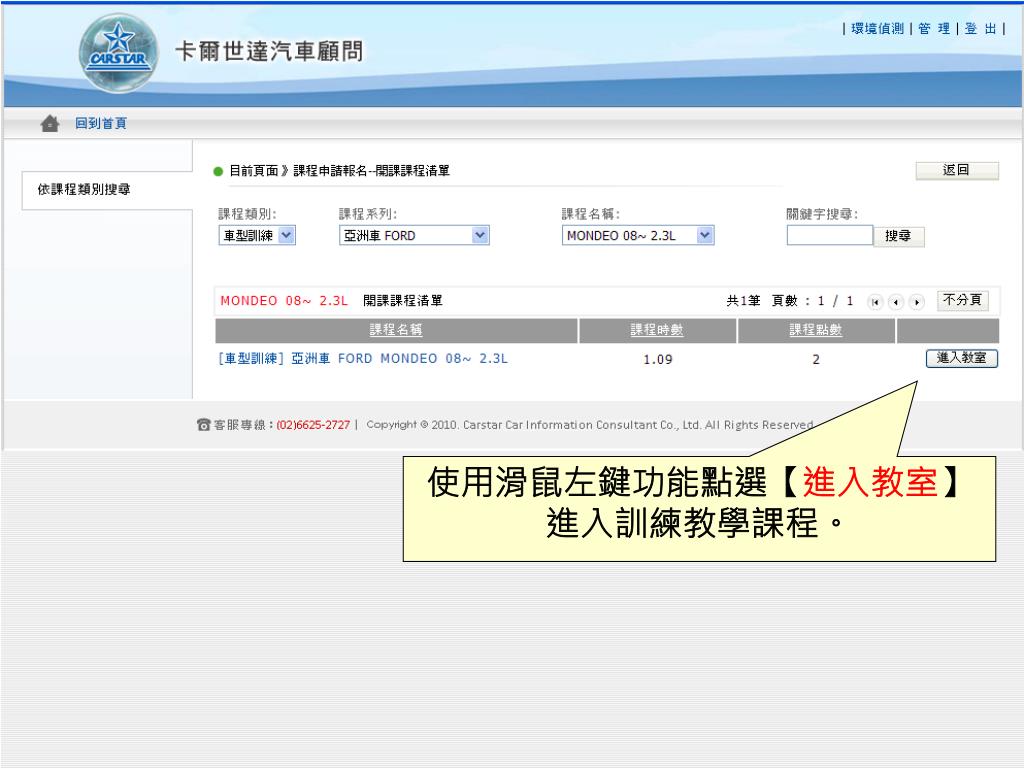Go to previous page pagination icon

[896, 302]
